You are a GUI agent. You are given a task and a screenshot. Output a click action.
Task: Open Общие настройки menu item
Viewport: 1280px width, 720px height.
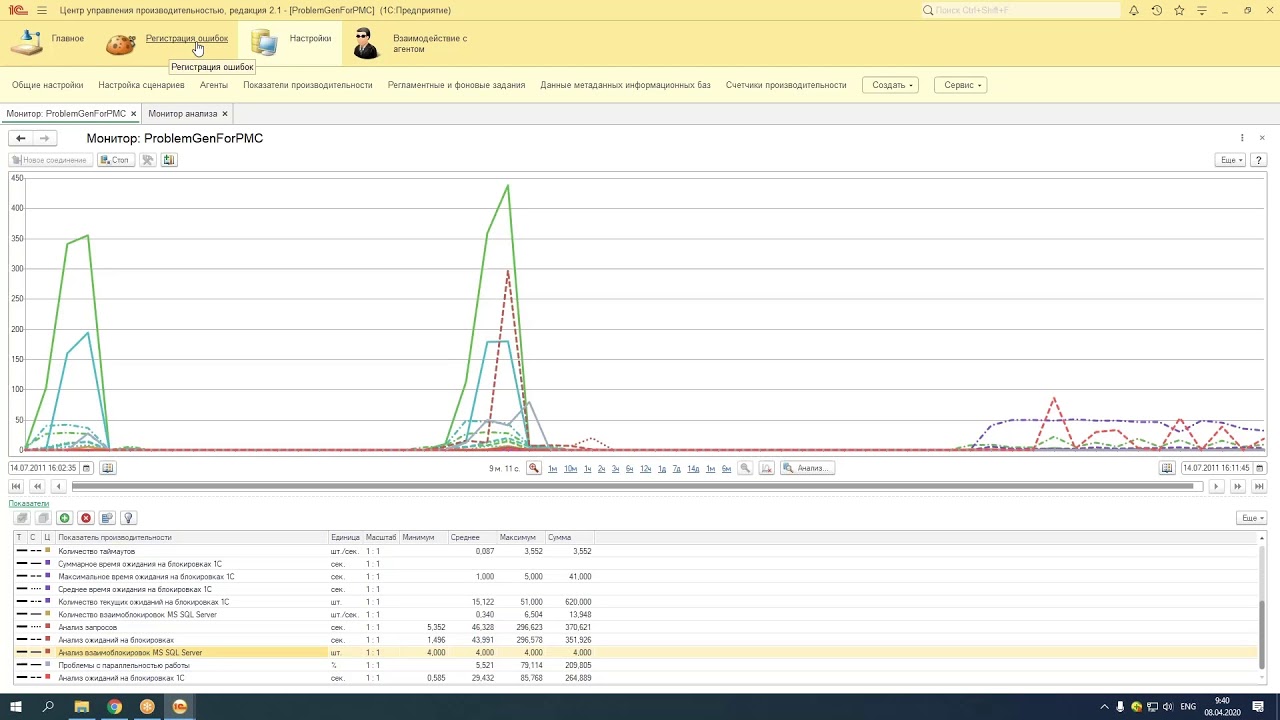coord(47,85)
